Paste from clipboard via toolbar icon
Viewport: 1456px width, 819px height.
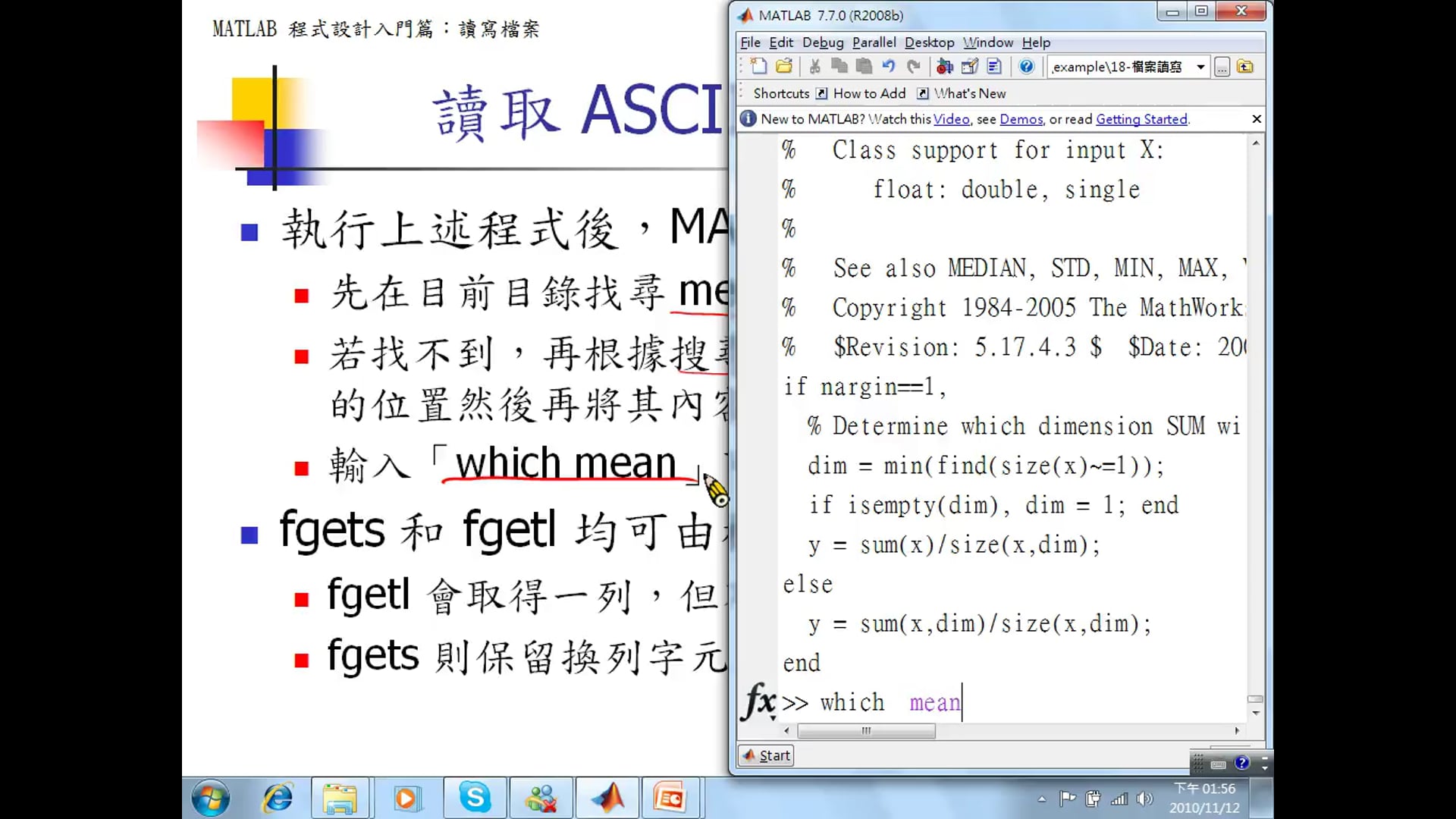tap(864, 67)
